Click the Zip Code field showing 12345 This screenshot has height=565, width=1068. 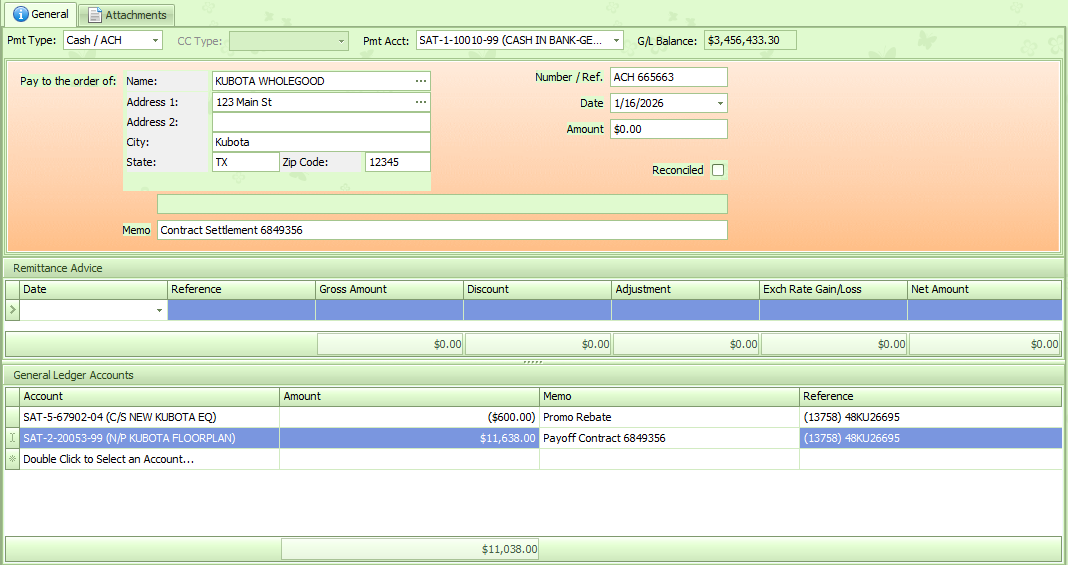click(x=398, y=162)
